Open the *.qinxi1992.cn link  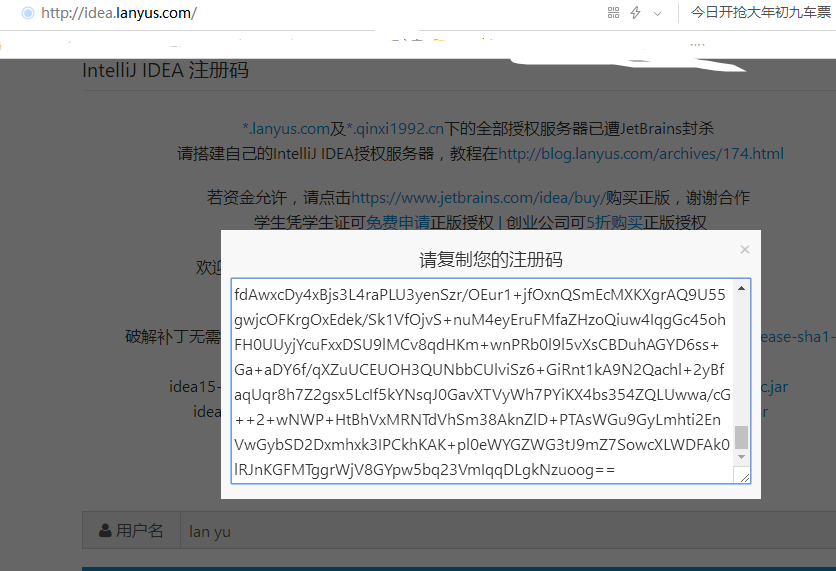click(x=395, y=128)
